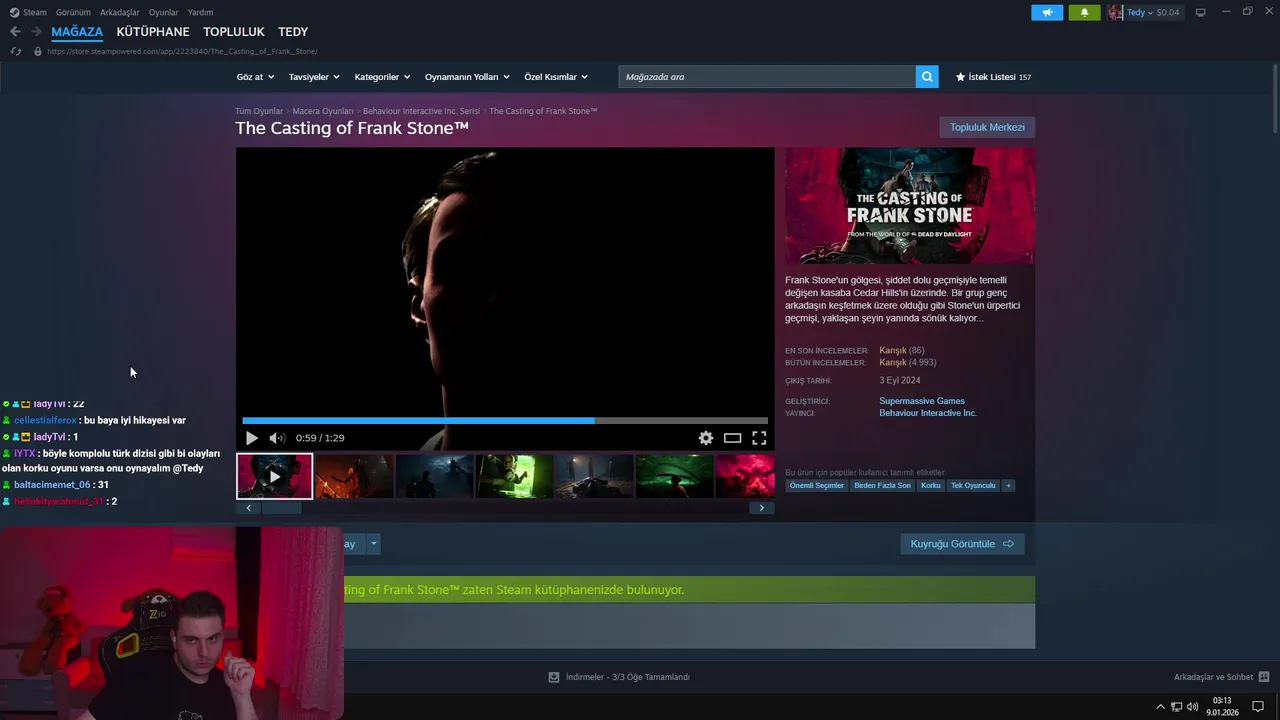This screenshot has width=1280, height=720.
Task: Open Supermassive Games developer link
Action: coord(922,401)
